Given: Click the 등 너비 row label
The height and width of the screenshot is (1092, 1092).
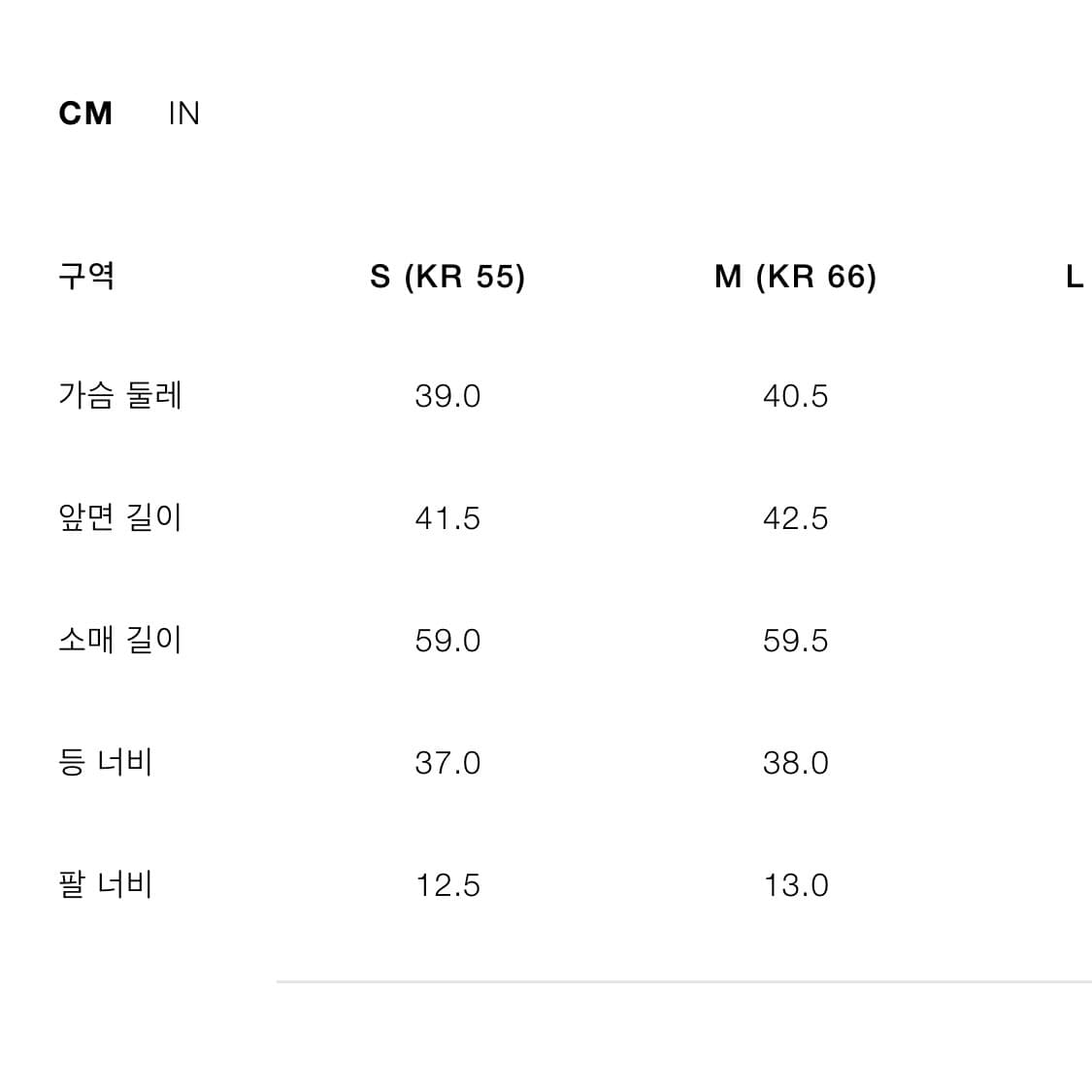Looking at the screenshot, I should pyautogui.click(x=107, y=762).
